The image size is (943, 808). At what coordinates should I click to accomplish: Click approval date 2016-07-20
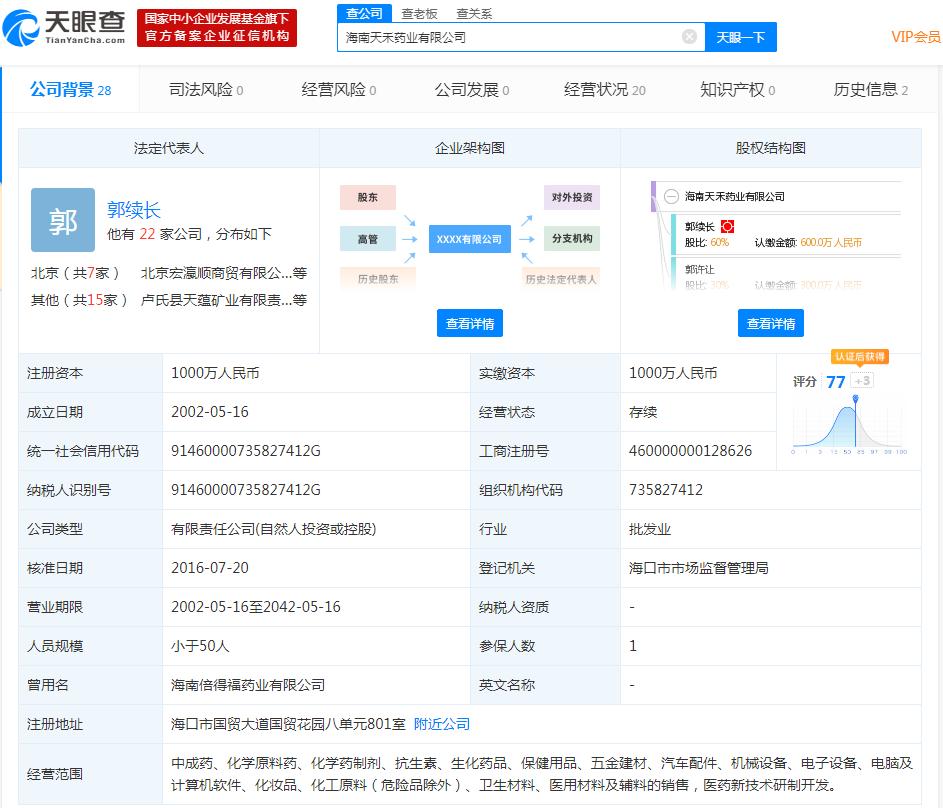210,568
